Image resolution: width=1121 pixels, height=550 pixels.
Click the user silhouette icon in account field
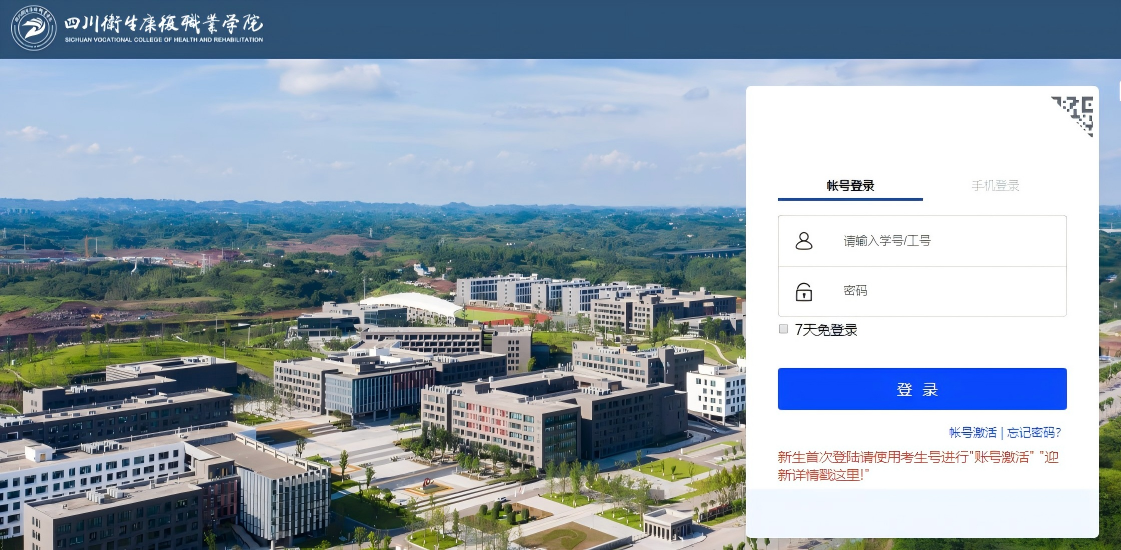pos(804,241)
